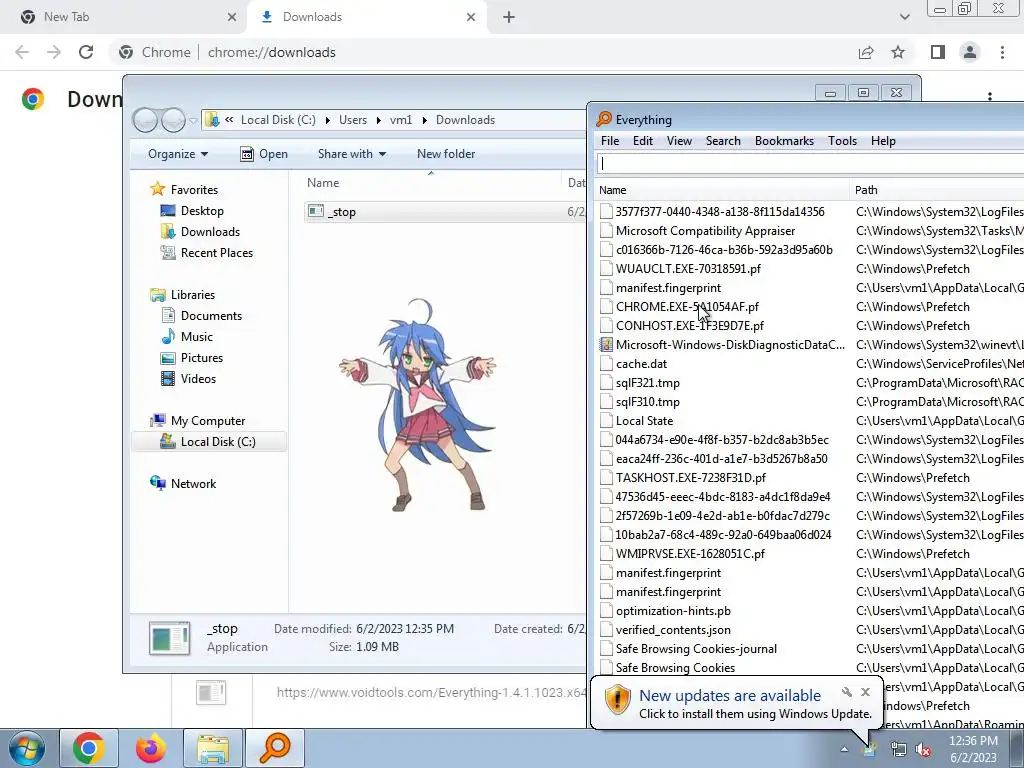Open the Organize dropdown menu
Image resolution: width=1024 pixels, height=768 pixels.
coord(178,154)
